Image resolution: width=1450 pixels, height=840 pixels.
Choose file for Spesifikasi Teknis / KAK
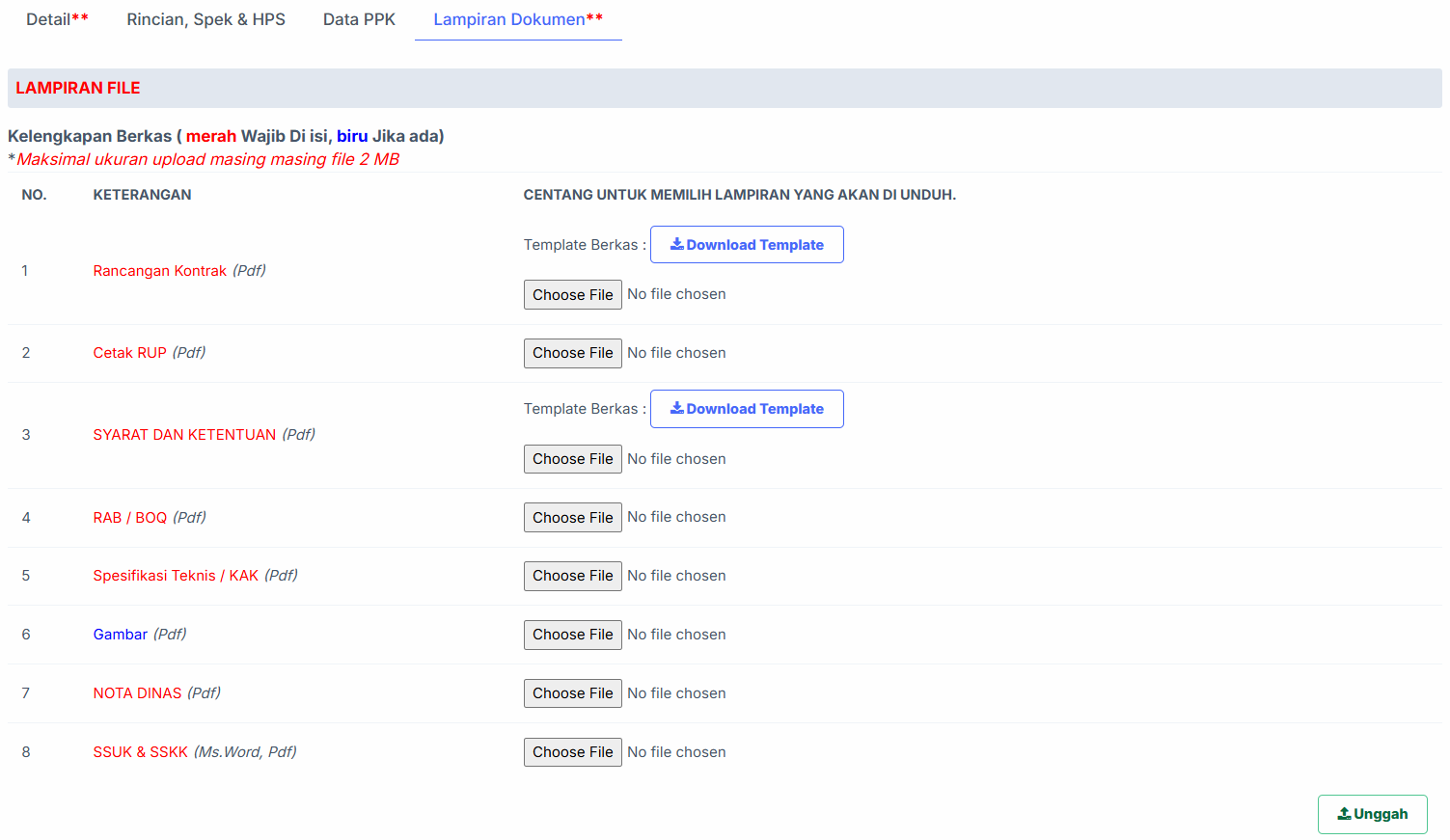point(572,576)
